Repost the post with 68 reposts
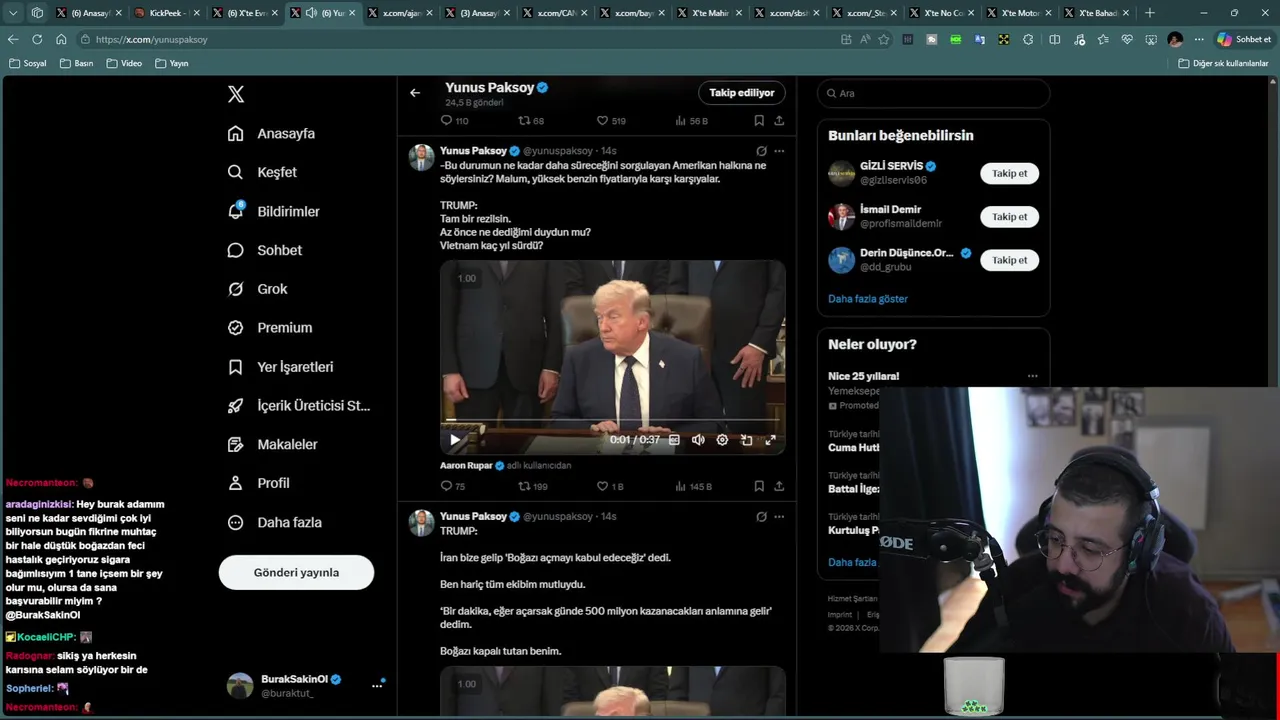 [x=530, y=120]
